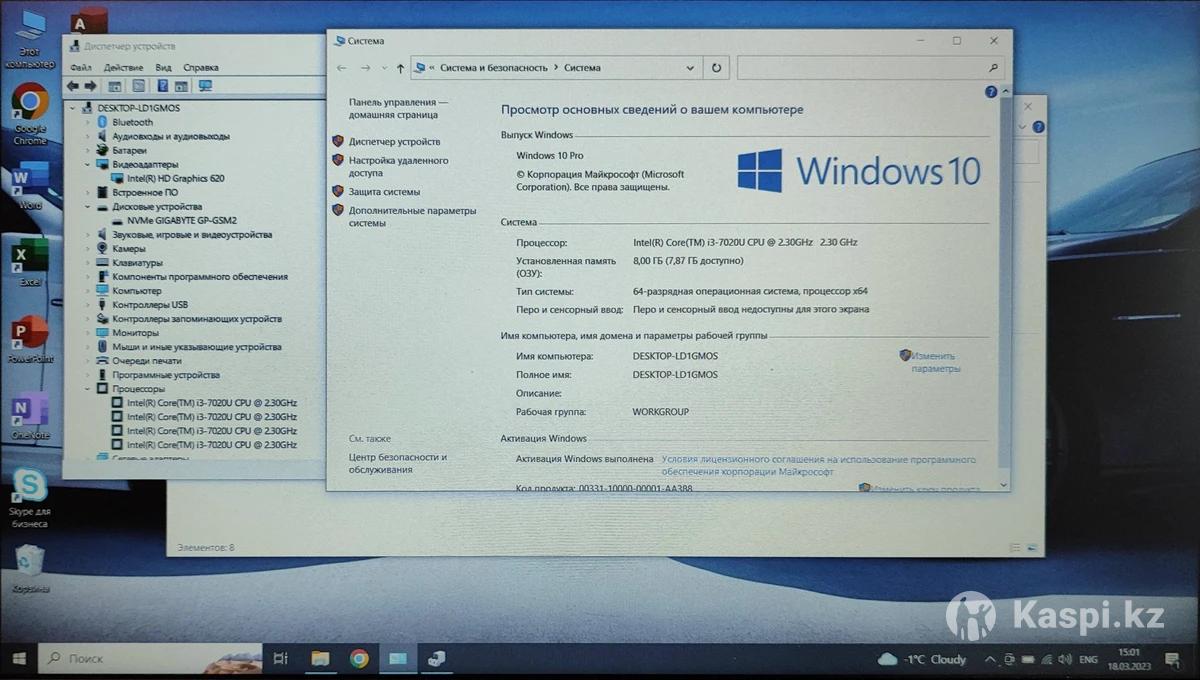The image size is (1200, 680).
Task: Open the Word desktop shortcut
Action: tap(30, 187)
